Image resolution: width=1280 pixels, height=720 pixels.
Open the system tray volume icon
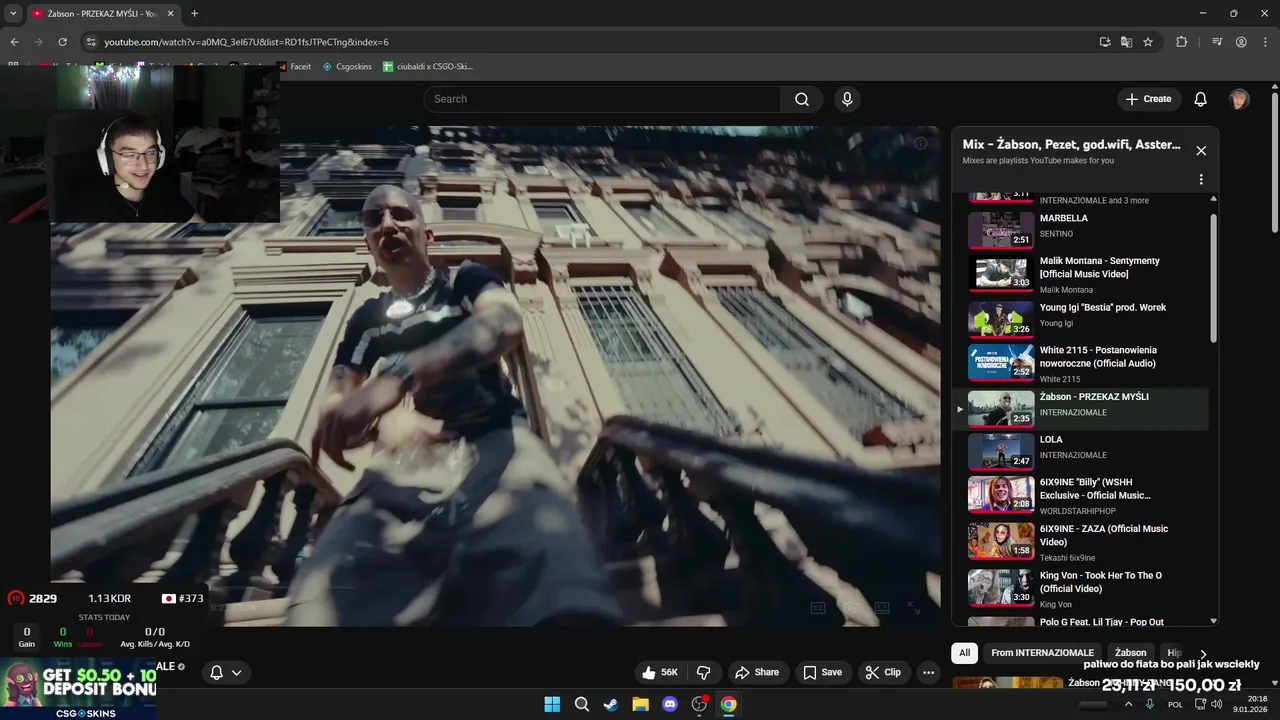tap(1216, 704)
